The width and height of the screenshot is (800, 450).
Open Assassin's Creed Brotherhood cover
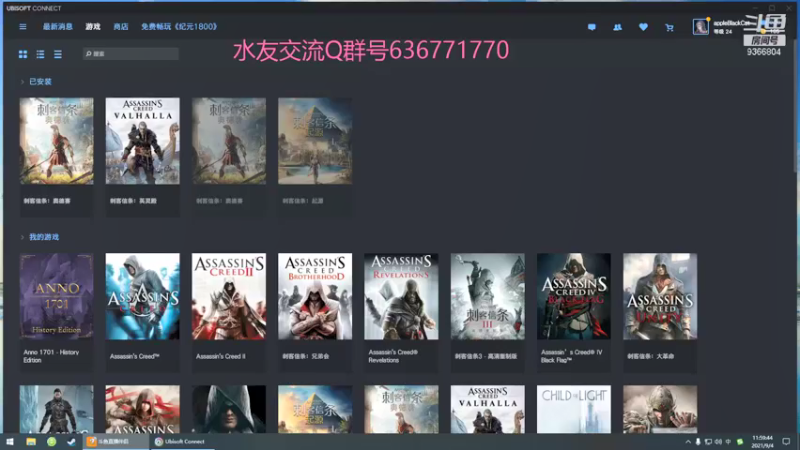(x=315, y=296)
